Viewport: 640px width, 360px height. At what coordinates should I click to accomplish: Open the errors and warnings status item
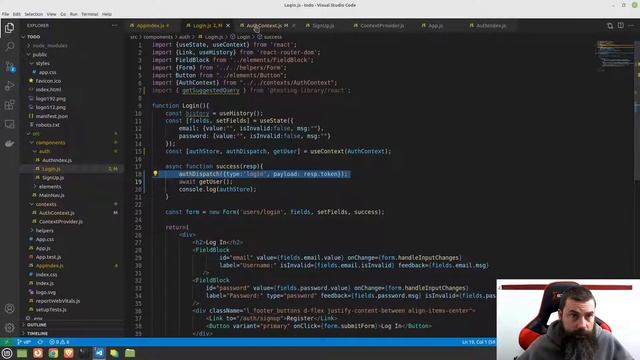click(x=59, y=342)
